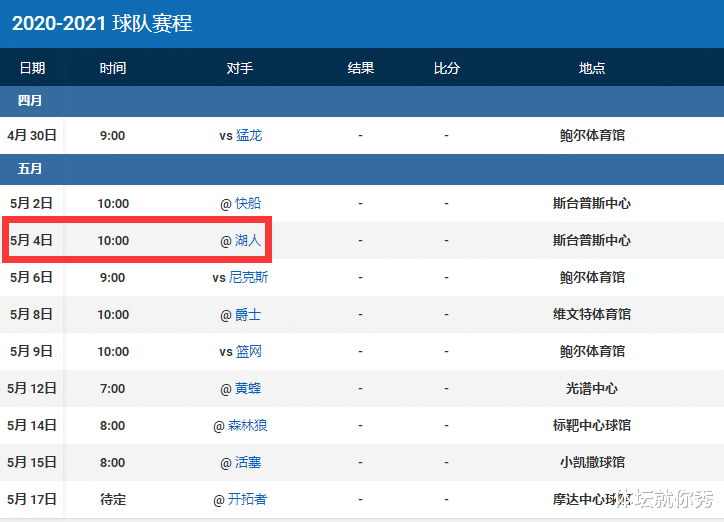Open the 开拓者 team link
This screenshot has width=724, height=522.
247,499
